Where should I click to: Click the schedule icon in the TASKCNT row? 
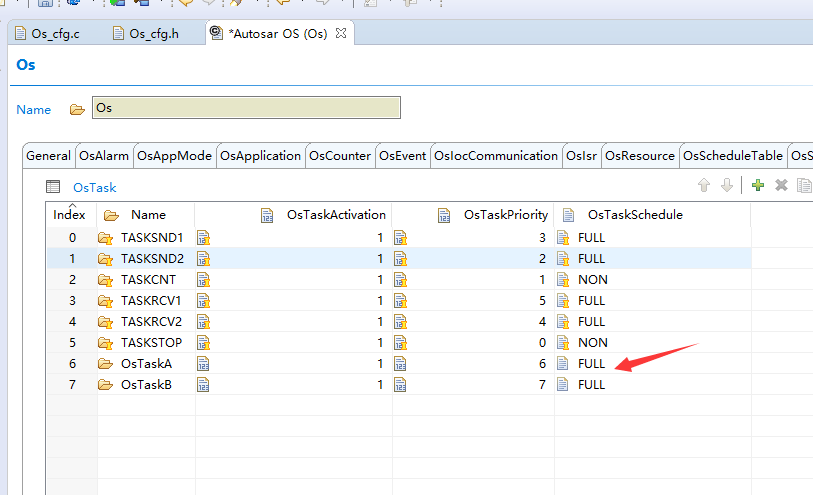(x=563, y=280)
